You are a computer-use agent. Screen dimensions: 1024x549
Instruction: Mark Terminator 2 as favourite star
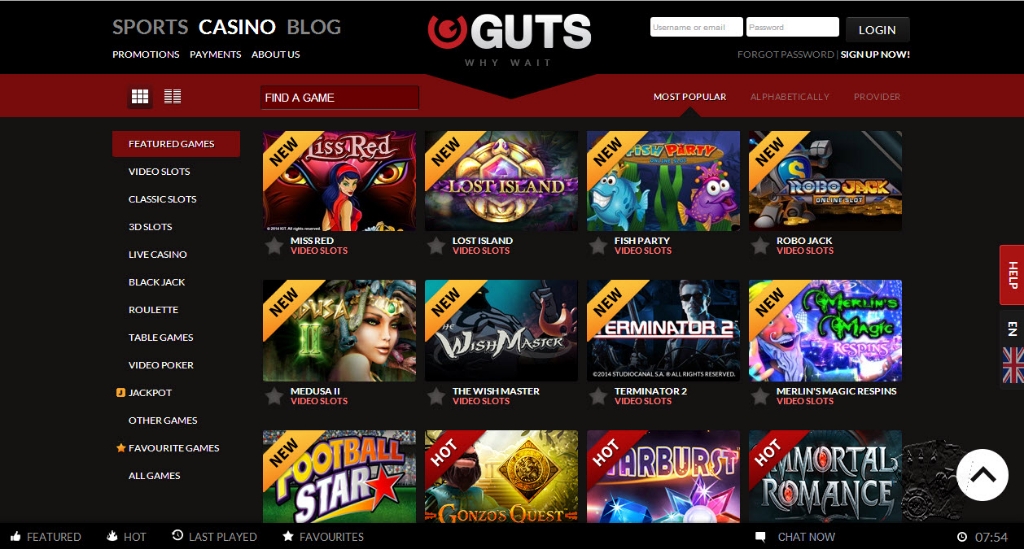(598, 396)
